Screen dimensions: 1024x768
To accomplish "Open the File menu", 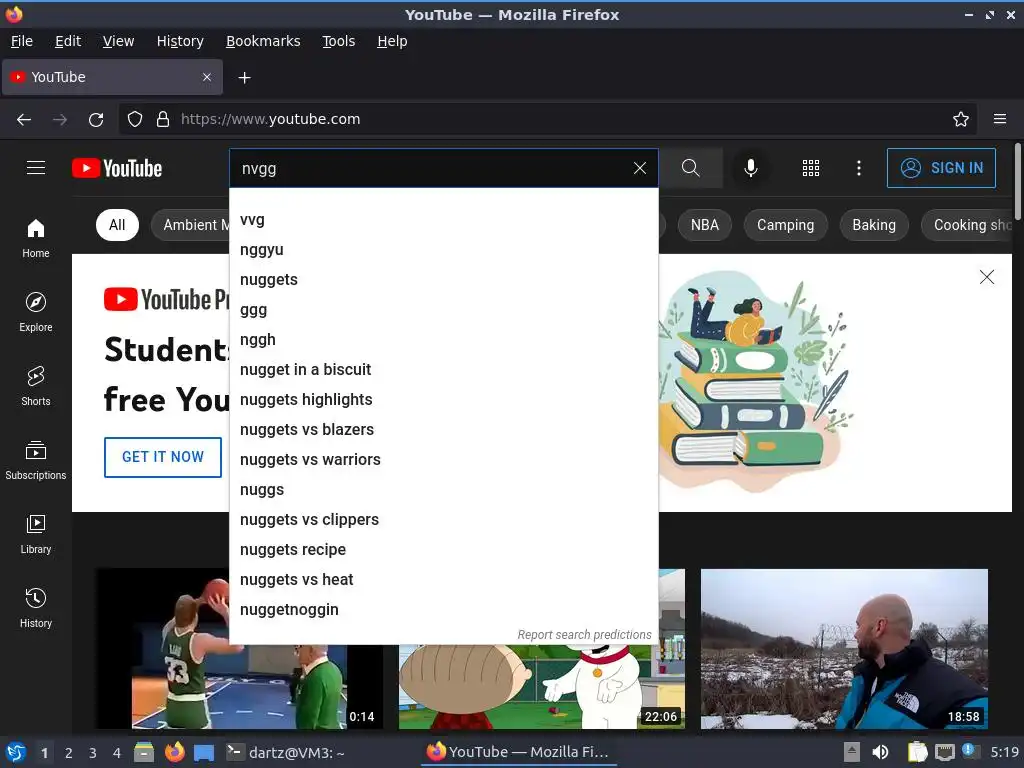I will pyautogui.click(x=22, y=41).
